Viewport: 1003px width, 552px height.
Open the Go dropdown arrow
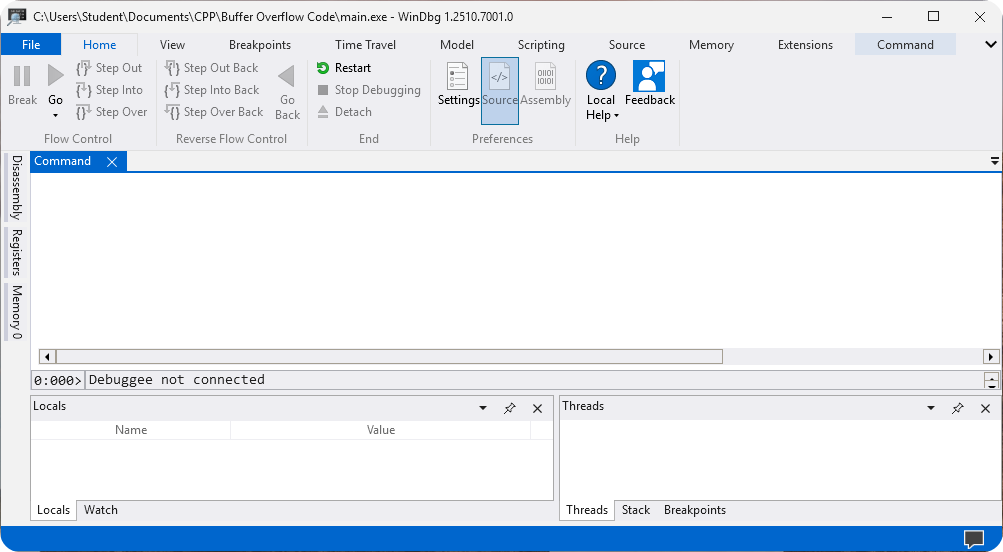point(55,115)
